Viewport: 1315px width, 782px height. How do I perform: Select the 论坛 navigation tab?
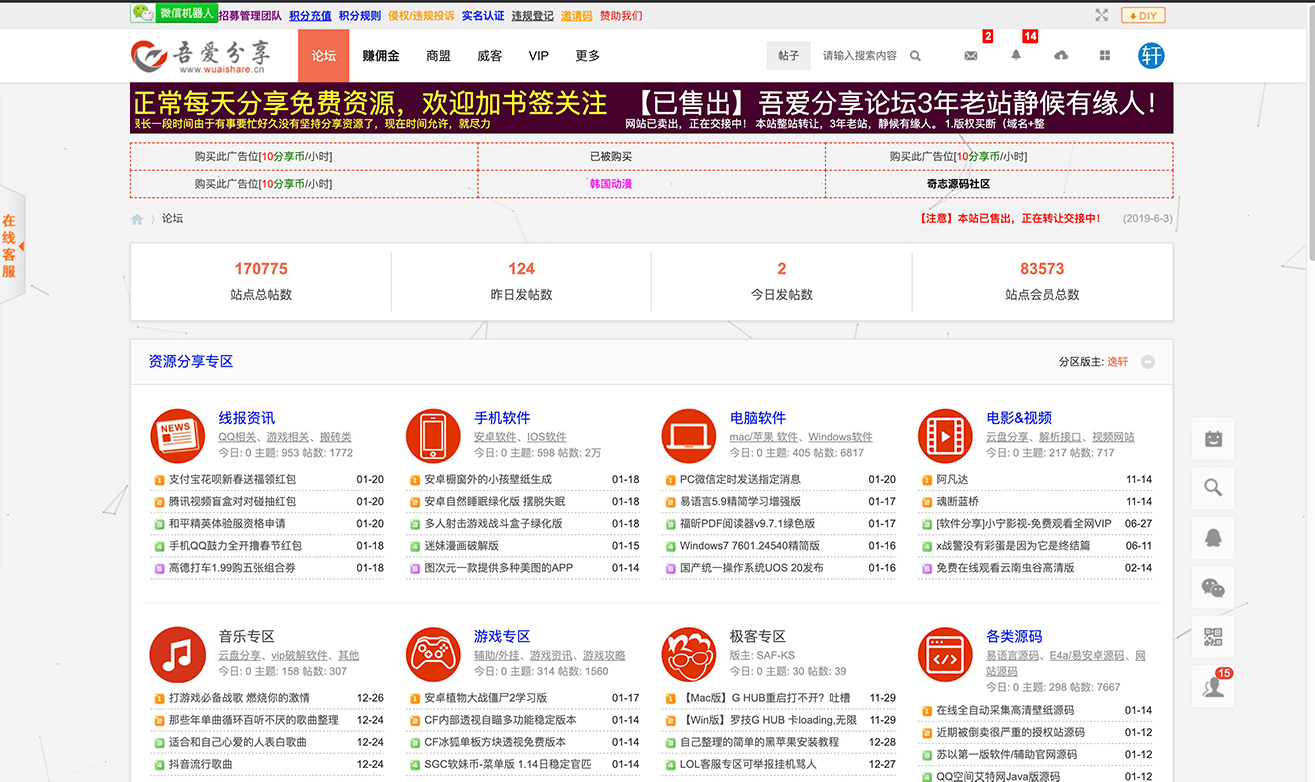coord(323,56)
